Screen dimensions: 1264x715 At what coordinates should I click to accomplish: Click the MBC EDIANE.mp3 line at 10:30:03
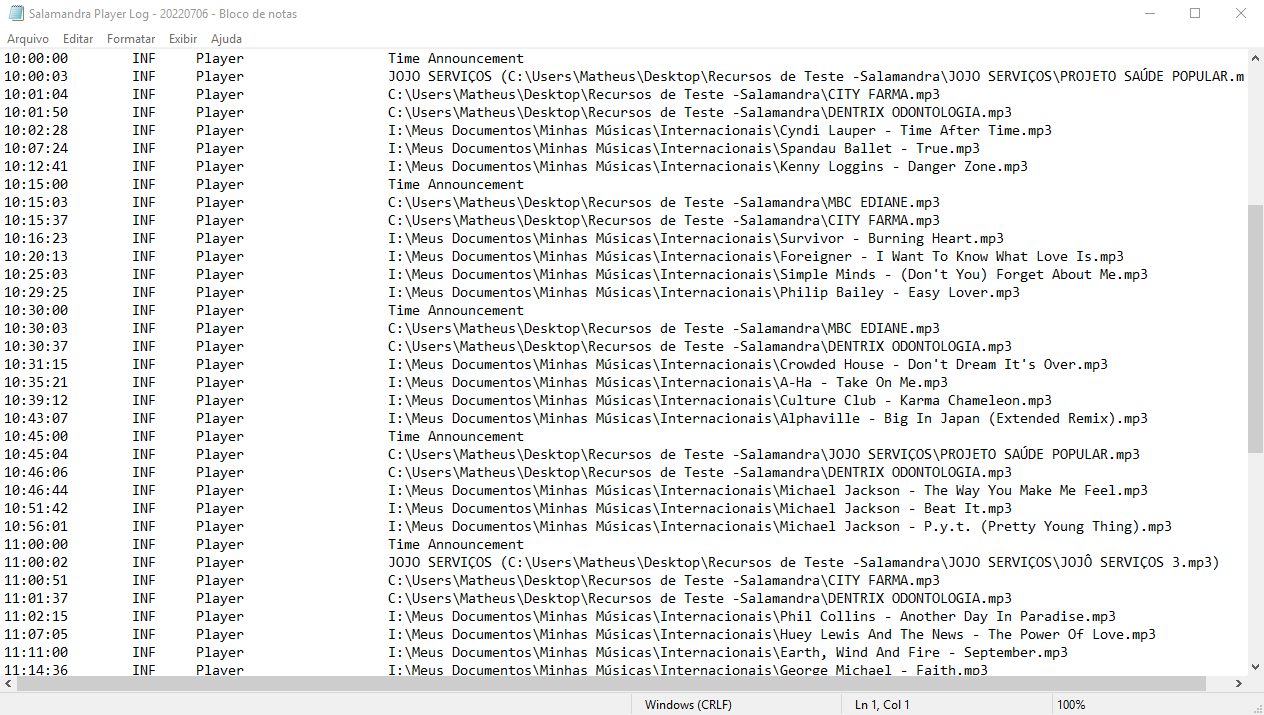pos(472,329)
